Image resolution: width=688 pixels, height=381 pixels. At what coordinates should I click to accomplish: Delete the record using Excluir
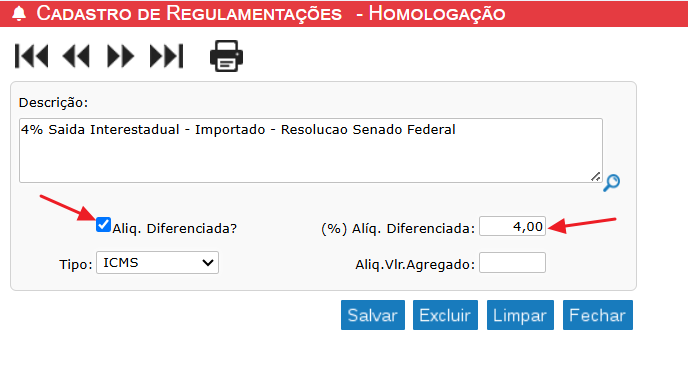(445, 315)
